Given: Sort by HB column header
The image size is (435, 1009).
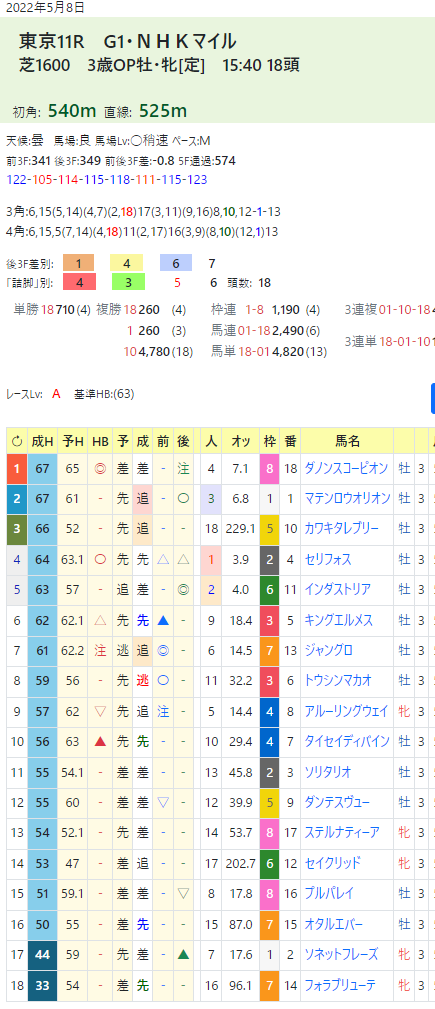Looking at the screenshot, I should point(100,441).
